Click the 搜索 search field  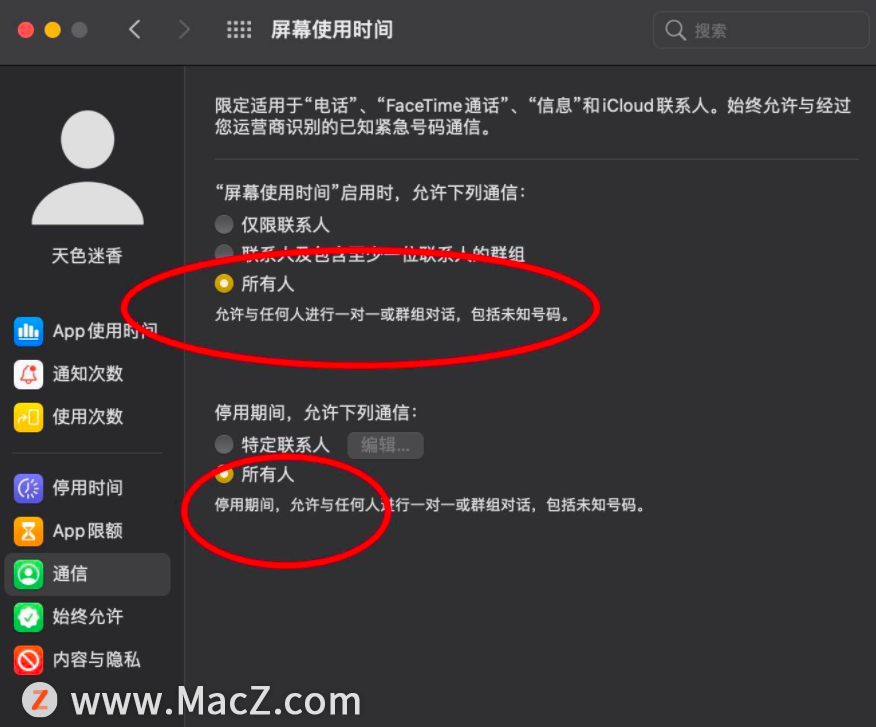coord(760,30)
